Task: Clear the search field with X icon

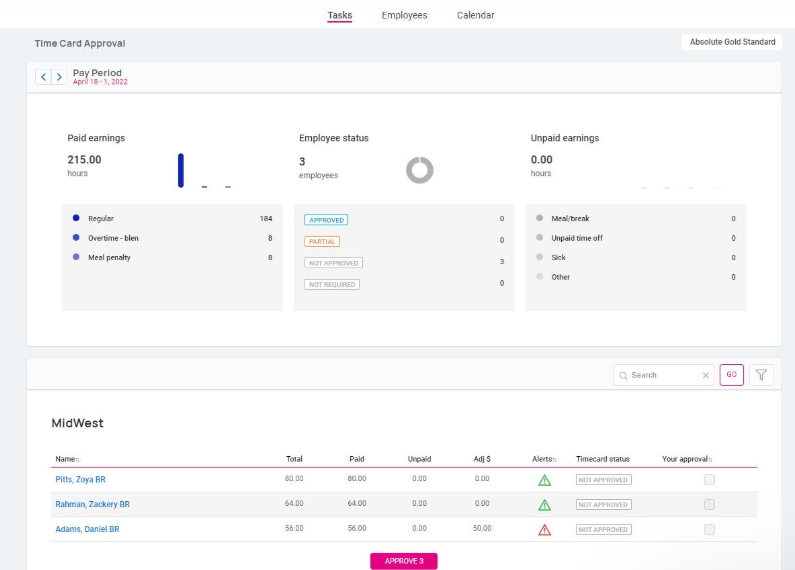Action: (x=705, y=376)
